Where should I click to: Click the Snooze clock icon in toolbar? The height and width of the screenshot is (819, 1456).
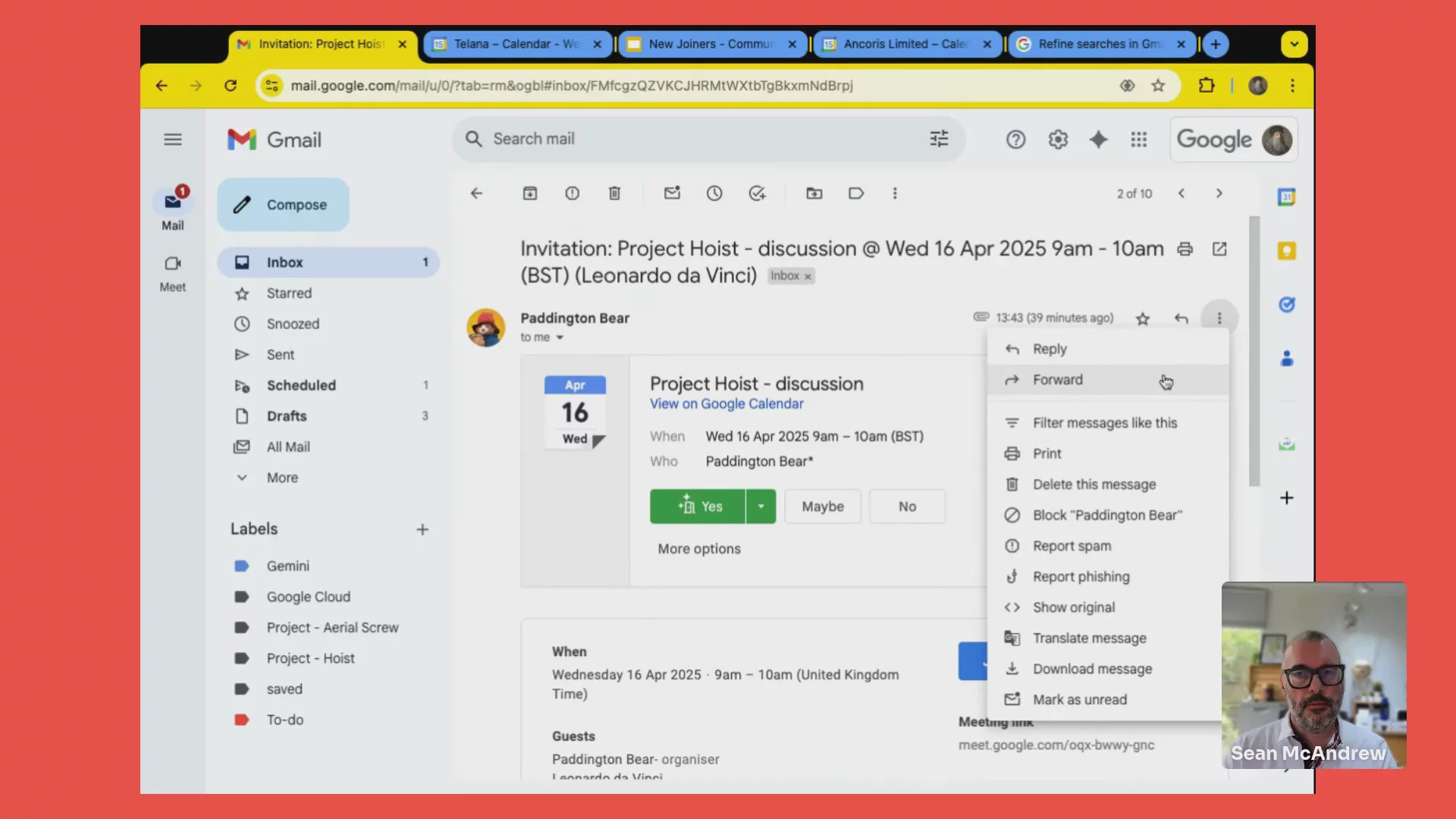pos(714,193)
